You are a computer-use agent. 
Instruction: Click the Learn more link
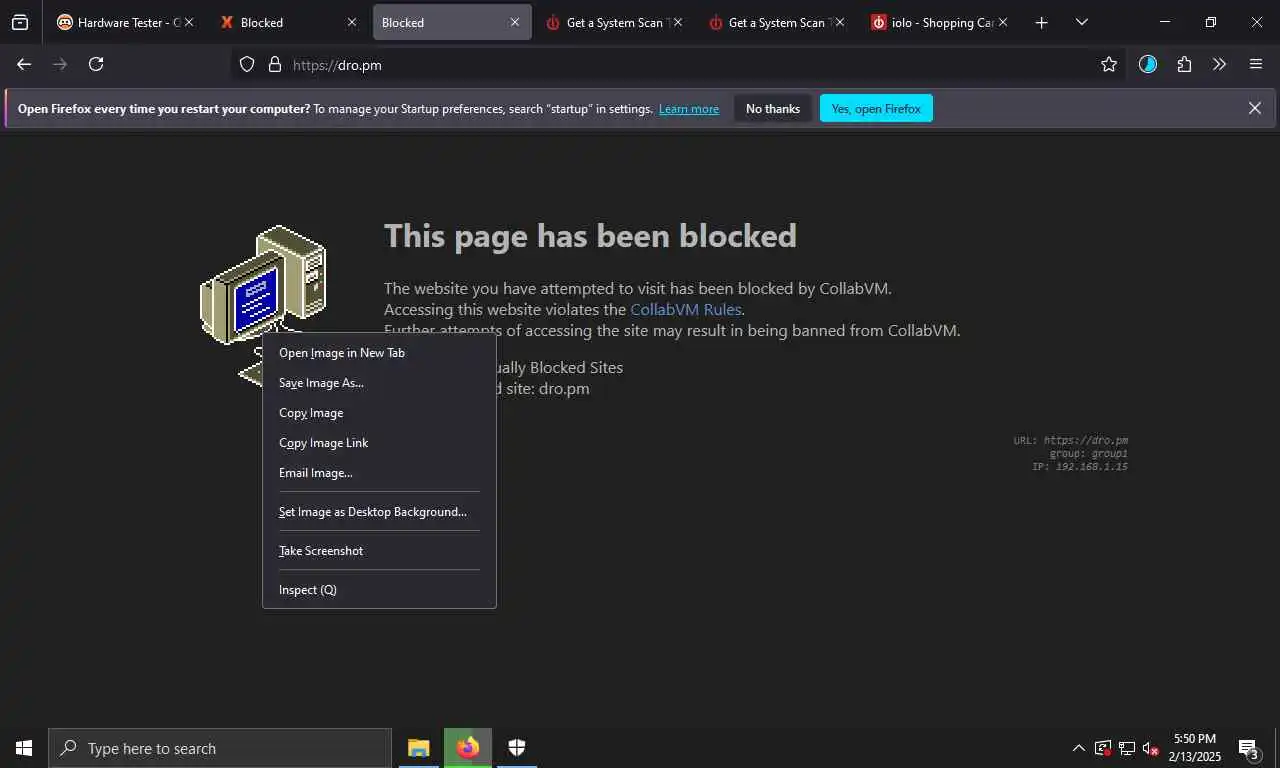(689, 109)
